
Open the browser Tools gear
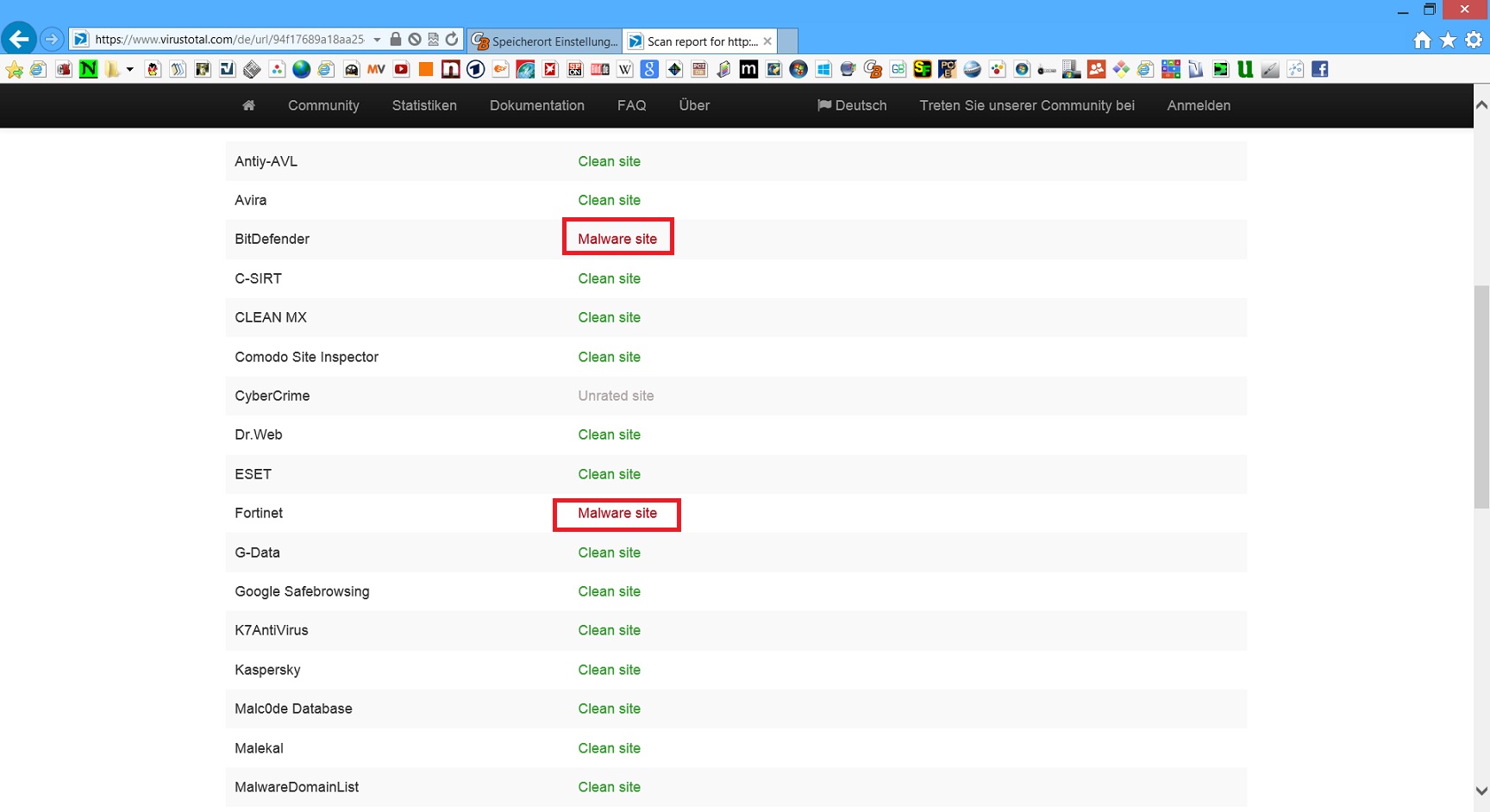pos(1474,40)
